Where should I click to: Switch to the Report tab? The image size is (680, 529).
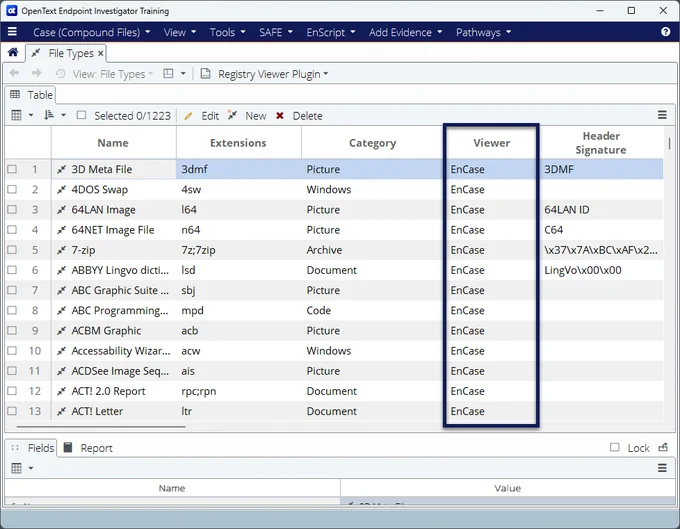coord(88,447)
